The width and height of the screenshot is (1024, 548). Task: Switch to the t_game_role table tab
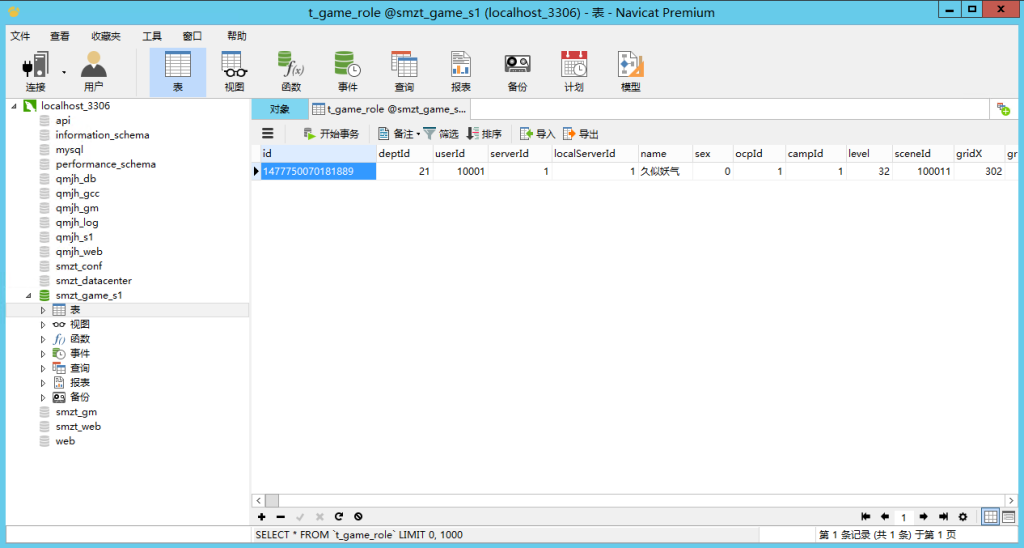pos(390,109)
